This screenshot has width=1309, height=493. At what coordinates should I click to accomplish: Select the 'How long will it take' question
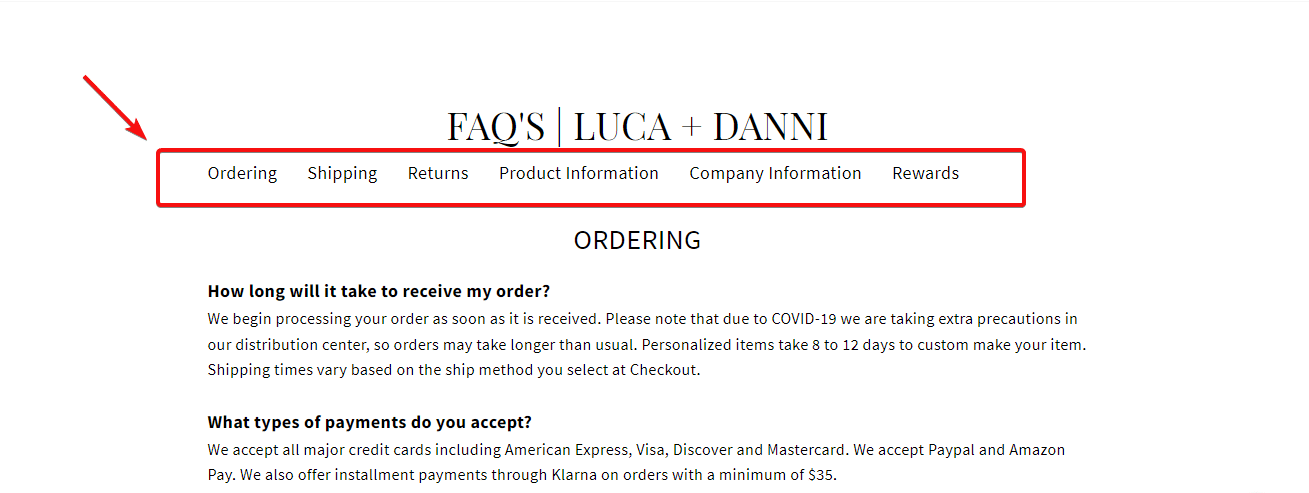pos(379,291)
